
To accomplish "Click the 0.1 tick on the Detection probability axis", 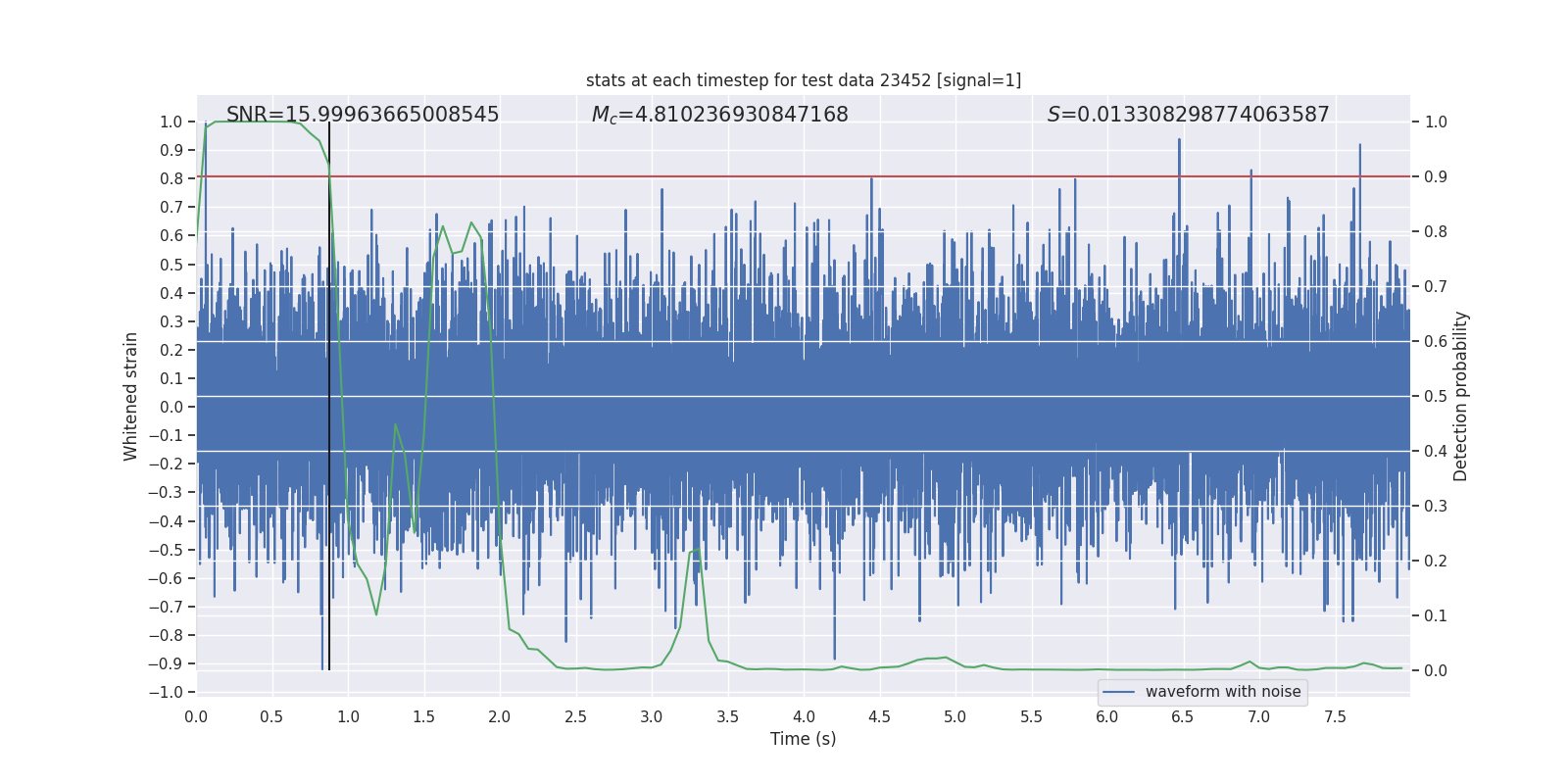I will (x=1436, y=616).
